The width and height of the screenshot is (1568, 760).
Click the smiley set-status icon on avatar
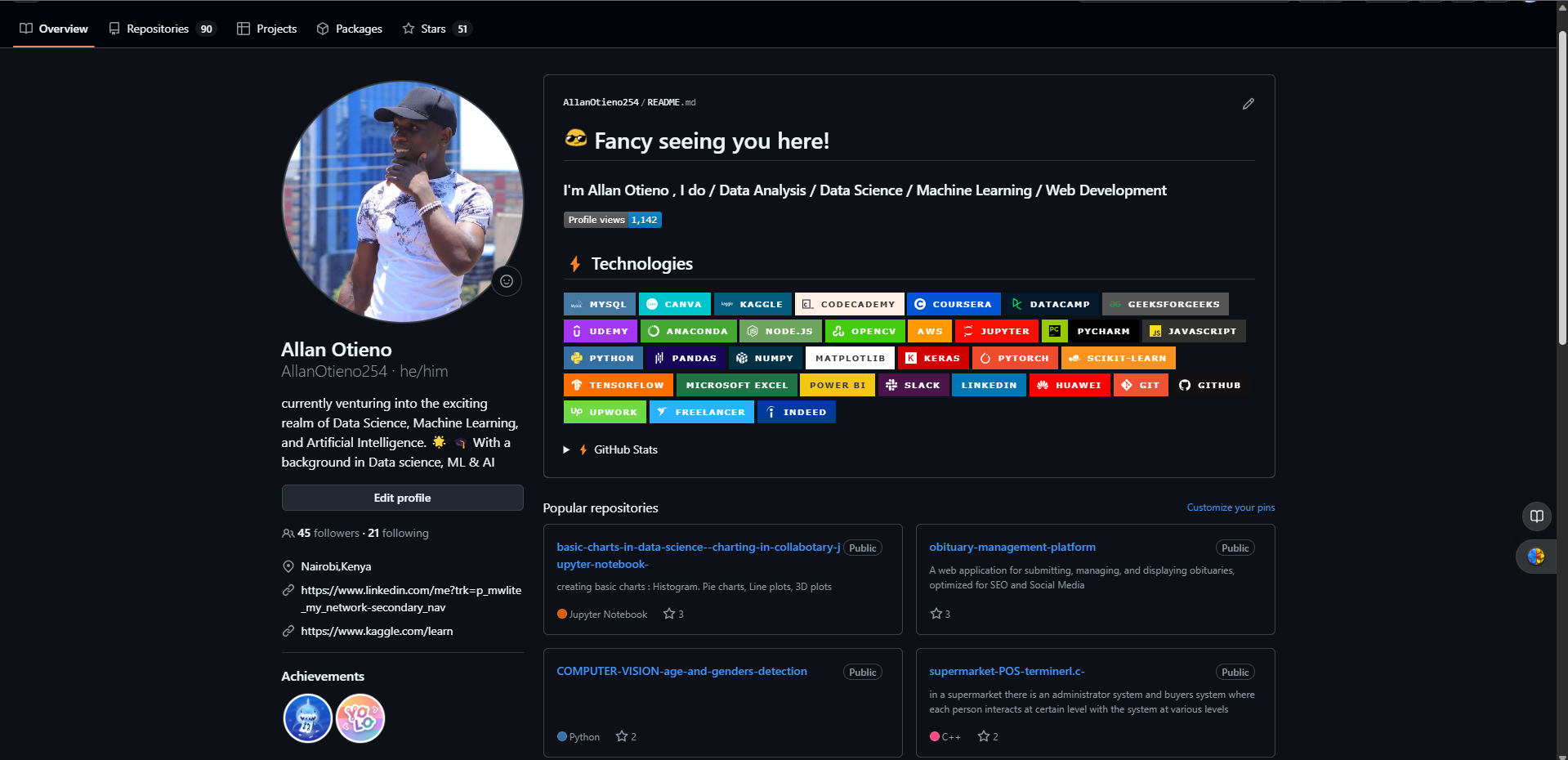pyautogui.click(x=507, y=281)
